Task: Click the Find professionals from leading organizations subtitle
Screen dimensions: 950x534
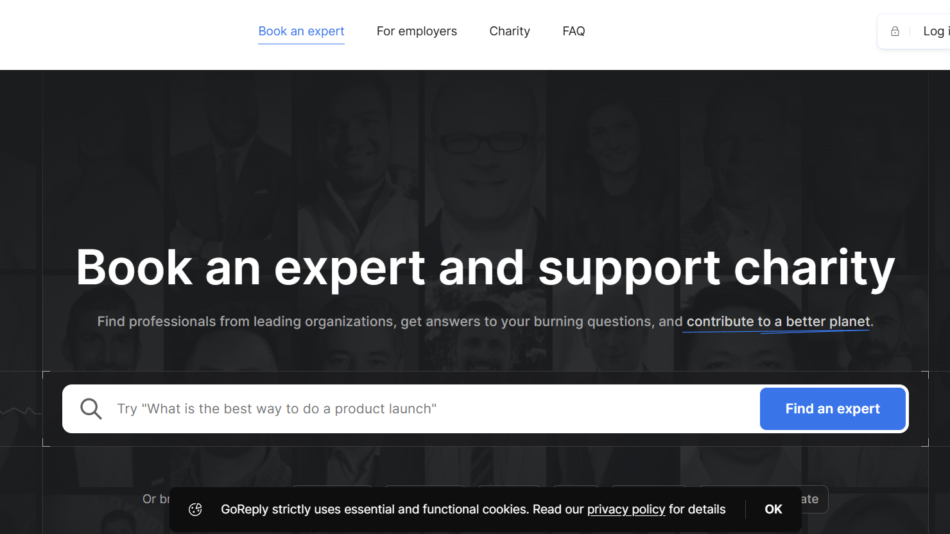Action: pos(388,322)
